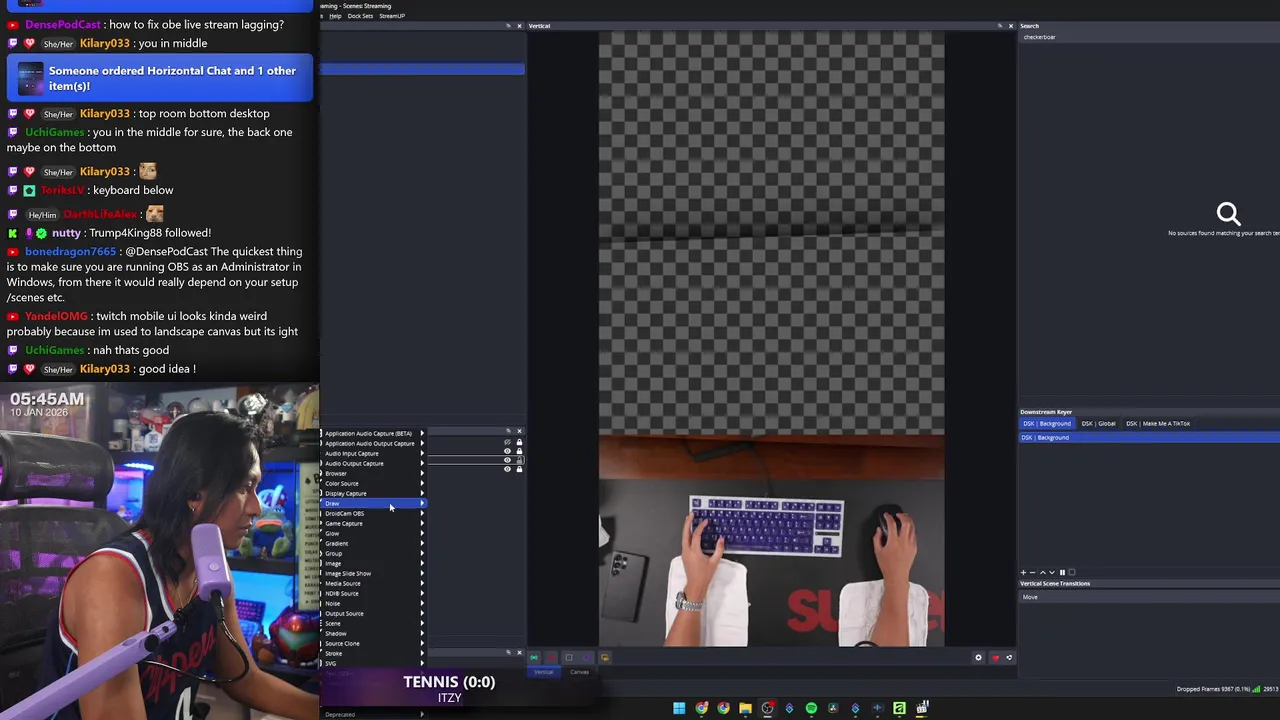Open the Help menu

click(x=335, y=16)
